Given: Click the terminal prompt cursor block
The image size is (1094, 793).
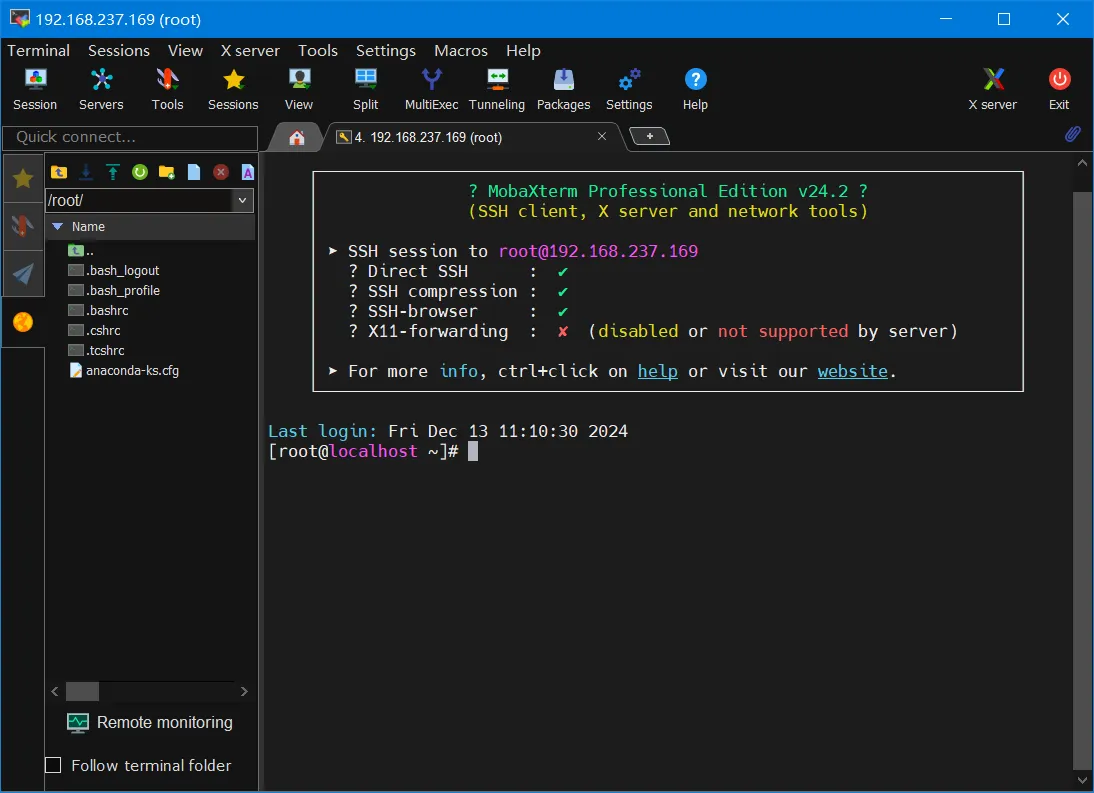Looking at the screenshot, I should (472, 451).
